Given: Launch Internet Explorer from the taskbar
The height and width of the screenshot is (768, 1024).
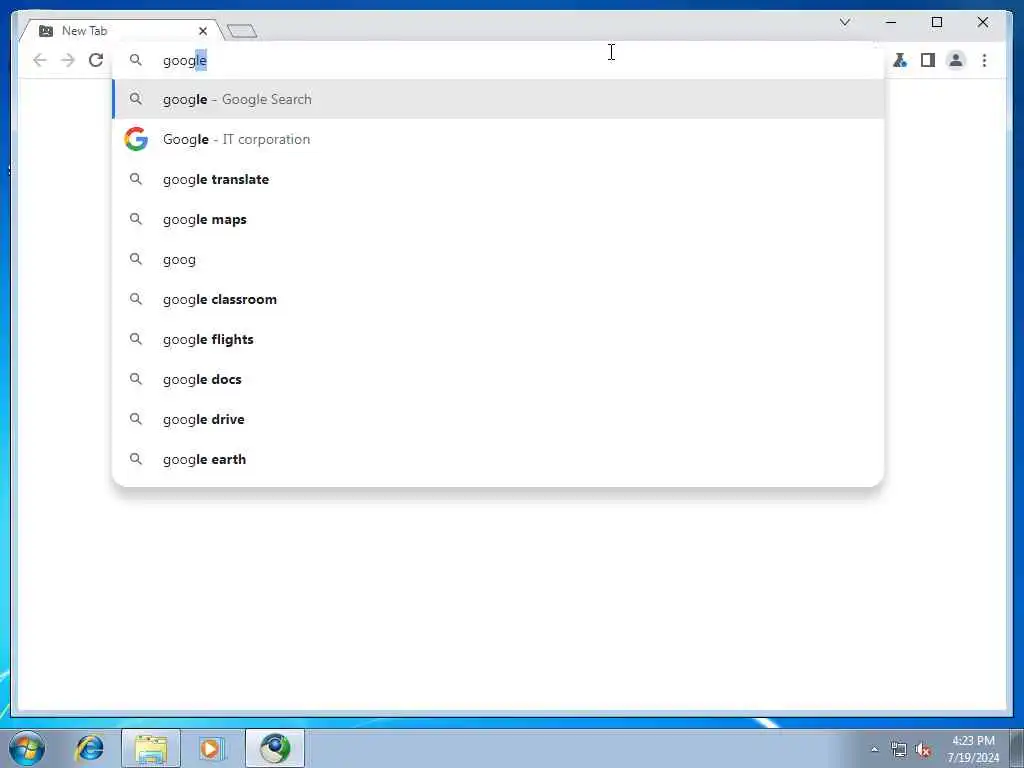Looking at the screenshot, I should (89, 748).
